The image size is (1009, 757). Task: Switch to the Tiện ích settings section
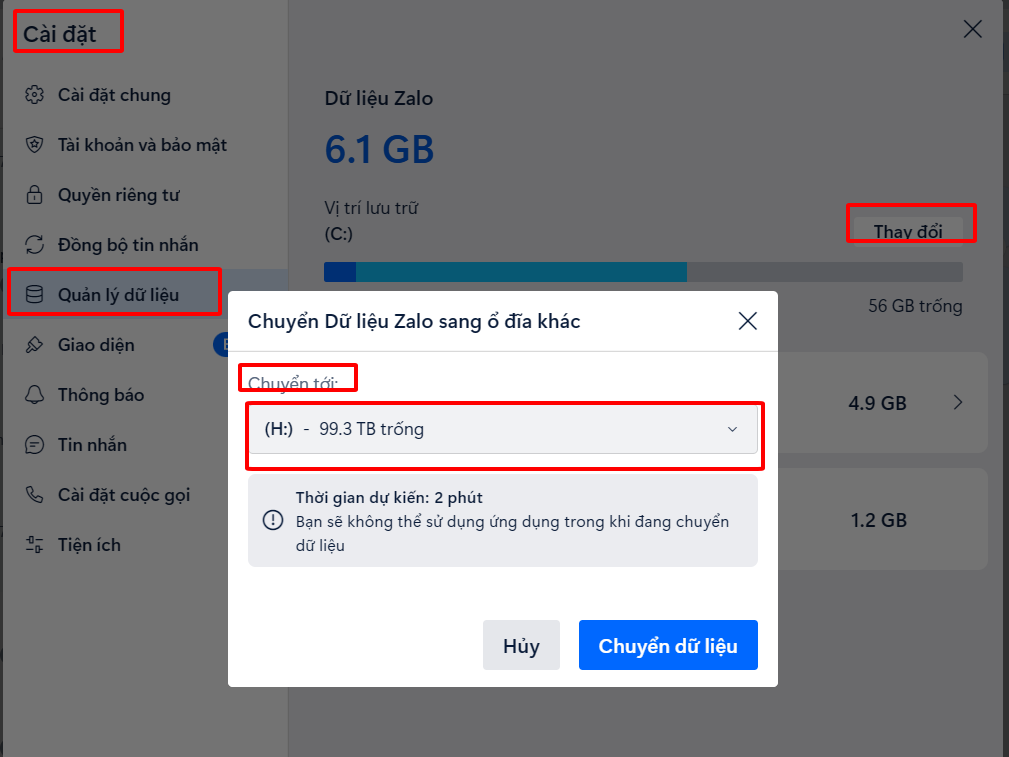pos(89,545)
